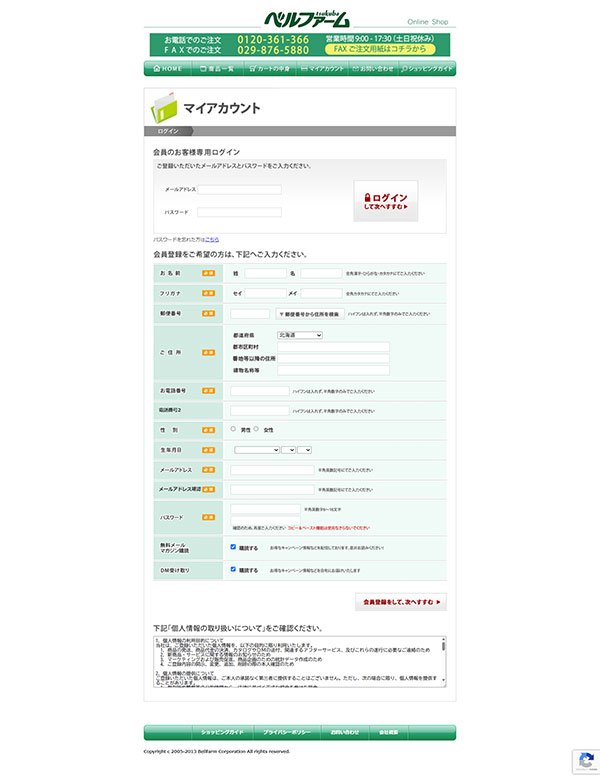The width and height of the screenshot is (600, 779).
Task: Click the 名 given name field
Action: point(321,273)
